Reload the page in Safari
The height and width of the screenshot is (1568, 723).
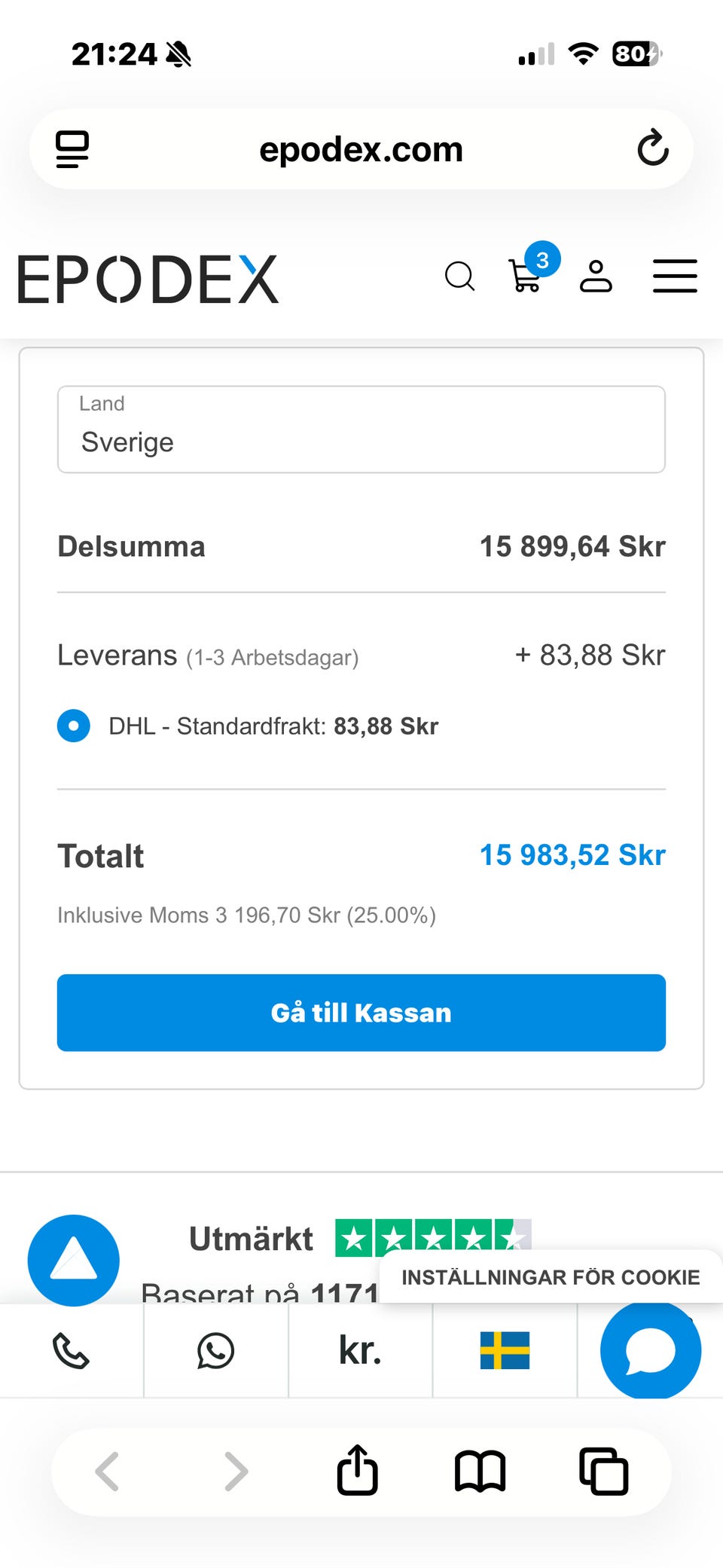coord(652,148)
